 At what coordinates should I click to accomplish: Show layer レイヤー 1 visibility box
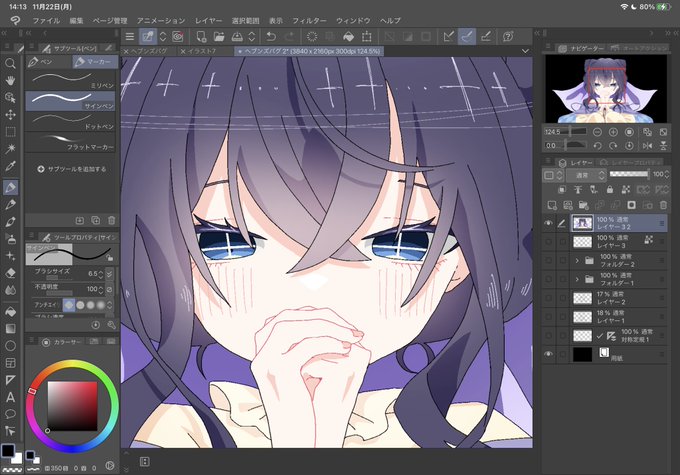(x=549, y=317)
